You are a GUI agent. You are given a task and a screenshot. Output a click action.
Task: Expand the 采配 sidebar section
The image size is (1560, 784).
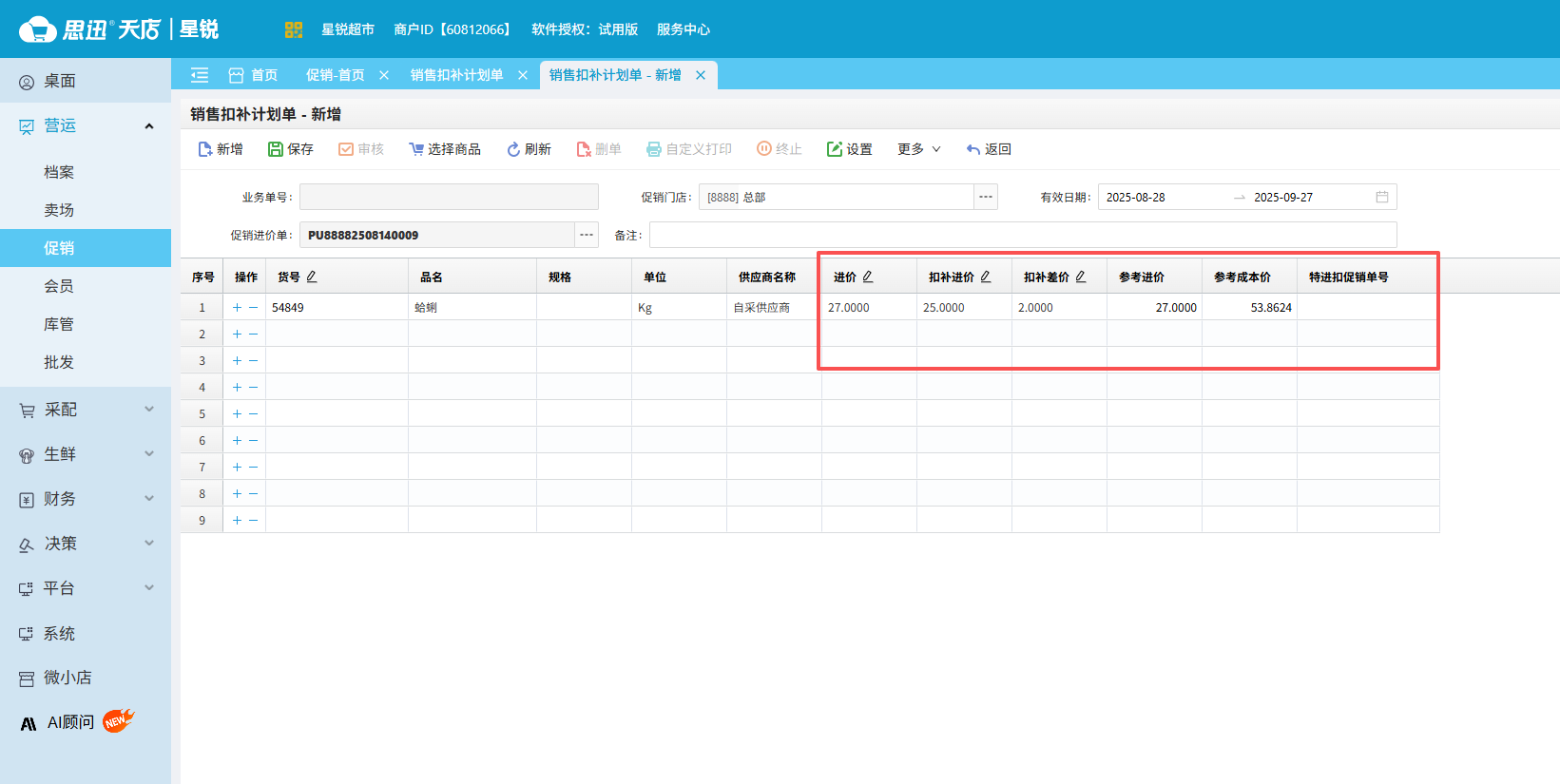click(86, 410)
